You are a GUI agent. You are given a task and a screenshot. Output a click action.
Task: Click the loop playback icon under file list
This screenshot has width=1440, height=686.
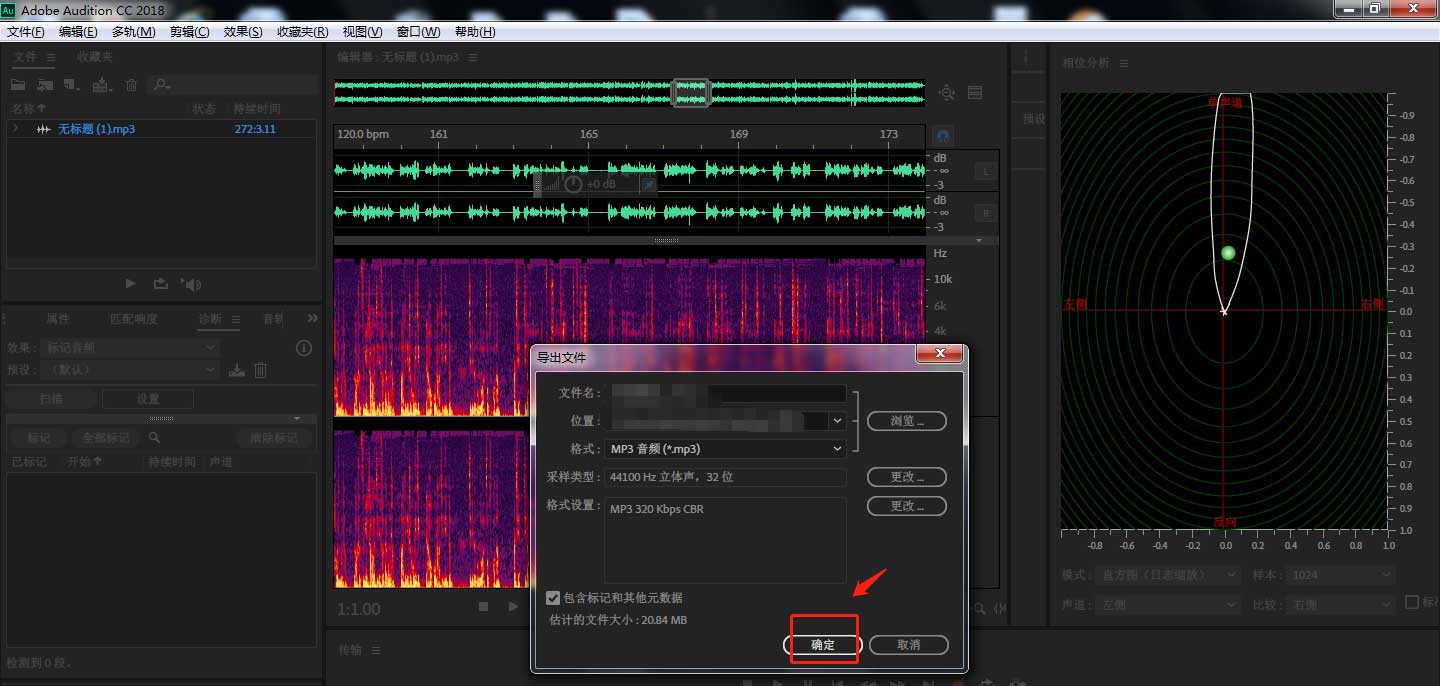pyautogui.click(x=160, y=284)
